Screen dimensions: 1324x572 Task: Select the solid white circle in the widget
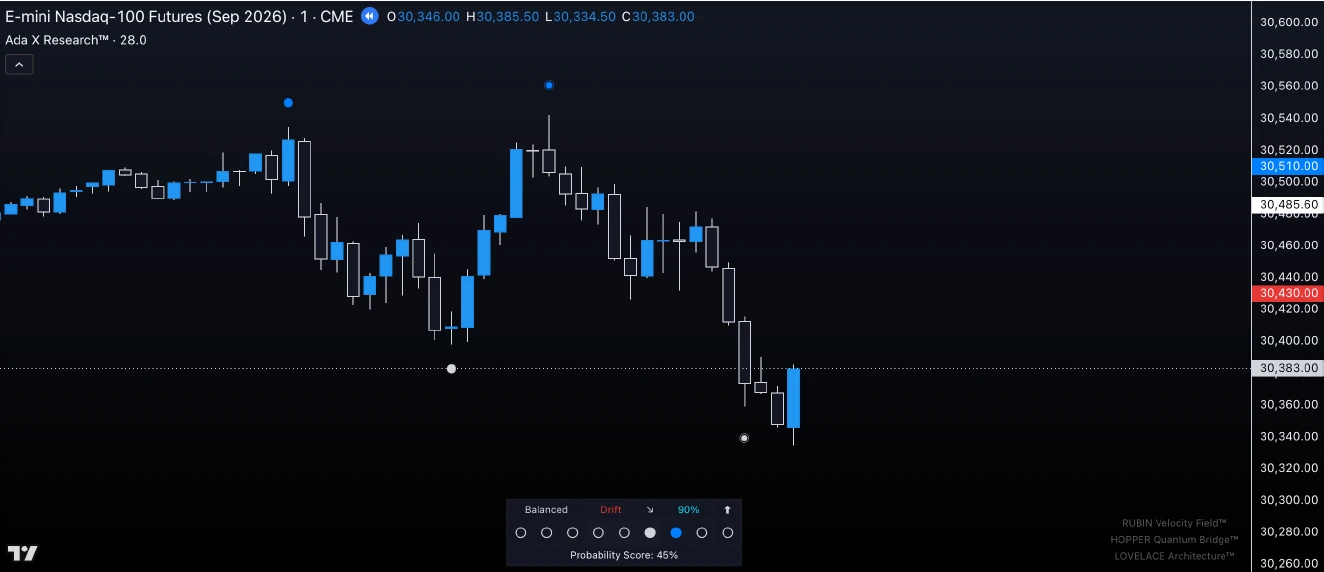click(x=650, y=533)
